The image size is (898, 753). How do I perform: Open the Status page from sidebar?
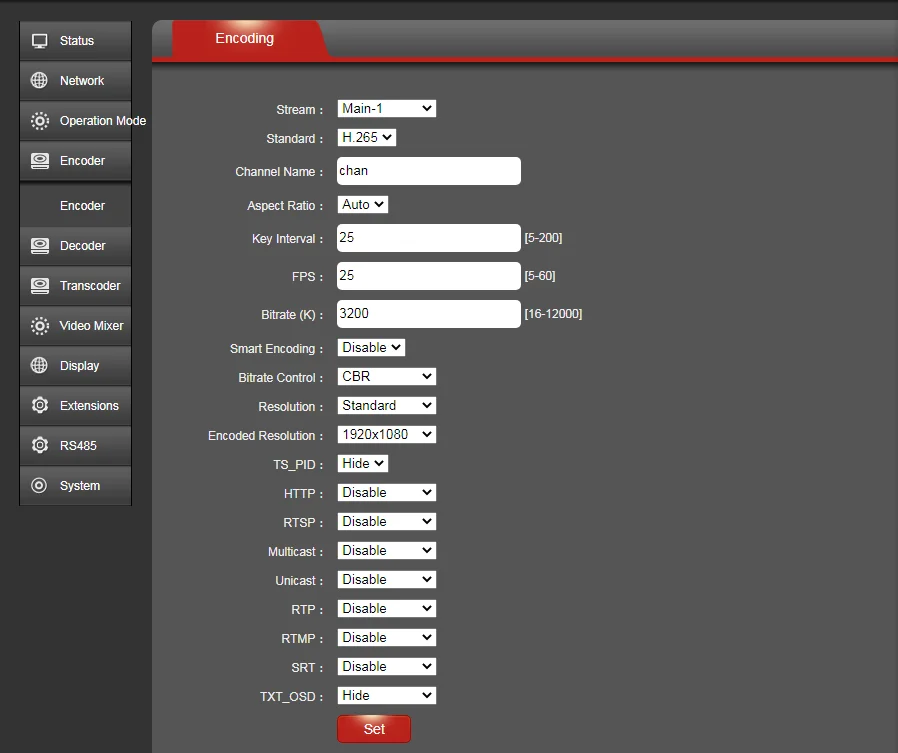coord(75,40)
